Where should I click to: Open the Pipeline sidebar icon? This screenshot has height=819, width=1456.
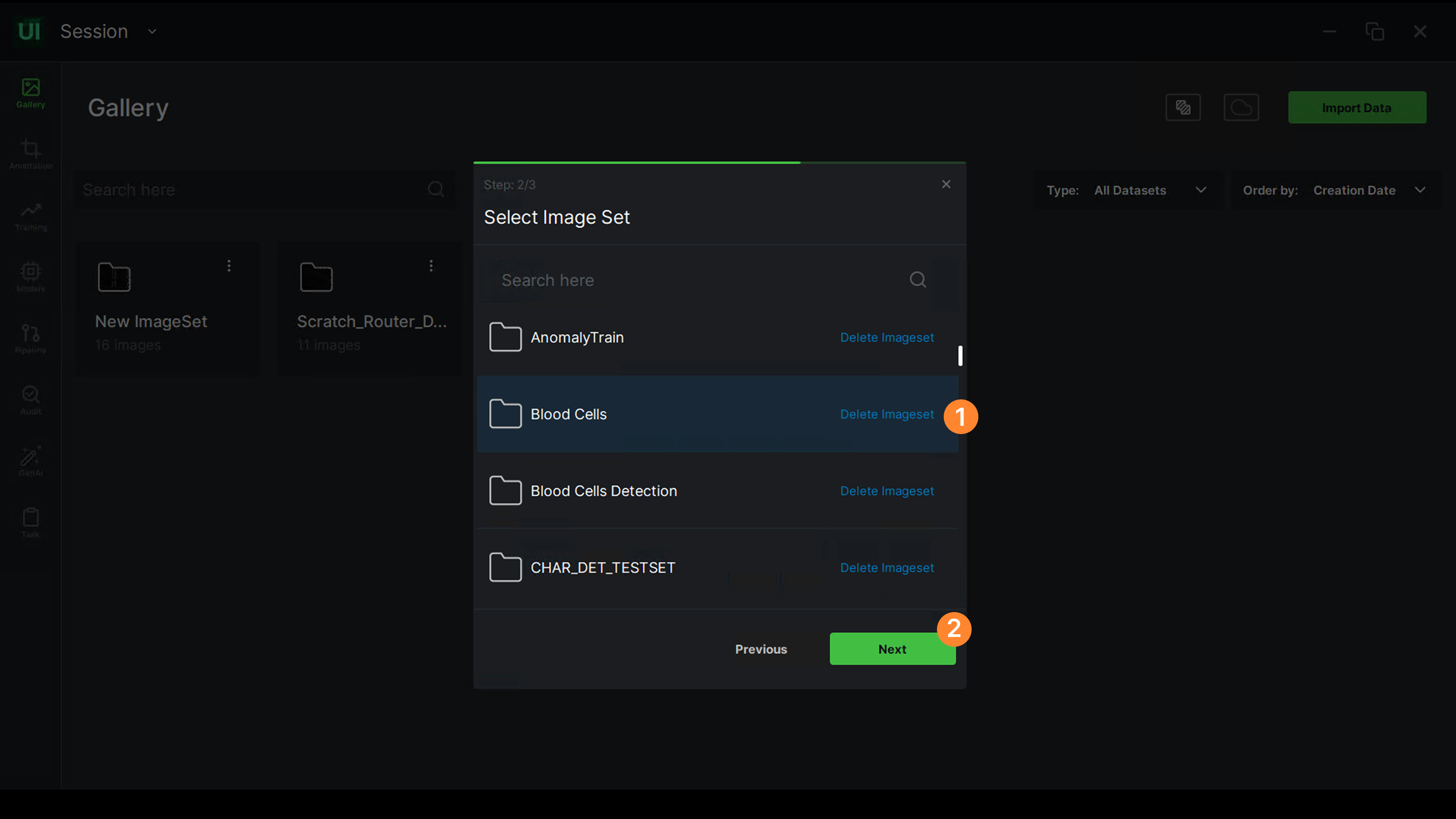30,338
